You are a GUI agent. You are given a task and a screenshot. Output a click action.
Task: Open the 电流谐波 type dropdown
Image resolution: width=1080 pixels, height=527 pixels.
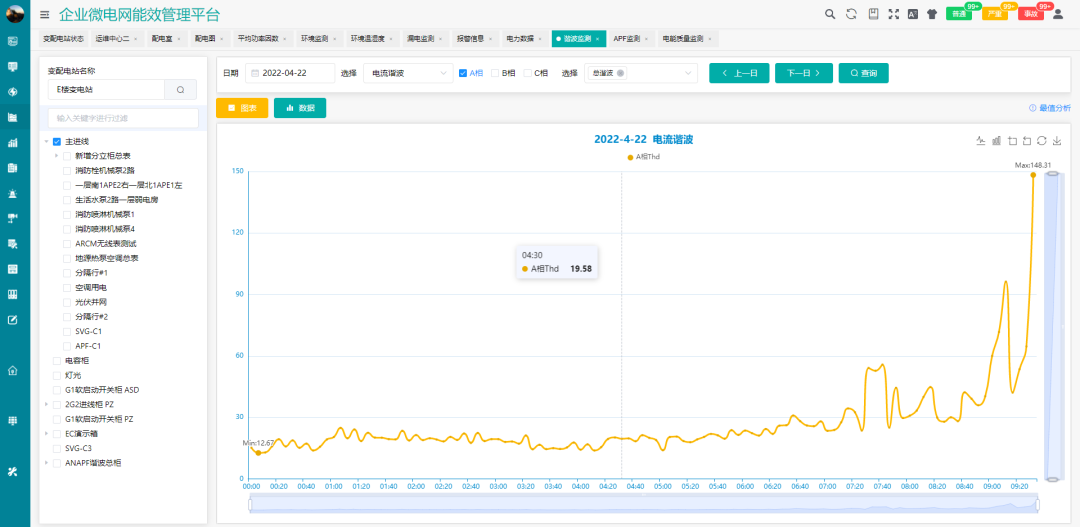[x=408, y=73]
